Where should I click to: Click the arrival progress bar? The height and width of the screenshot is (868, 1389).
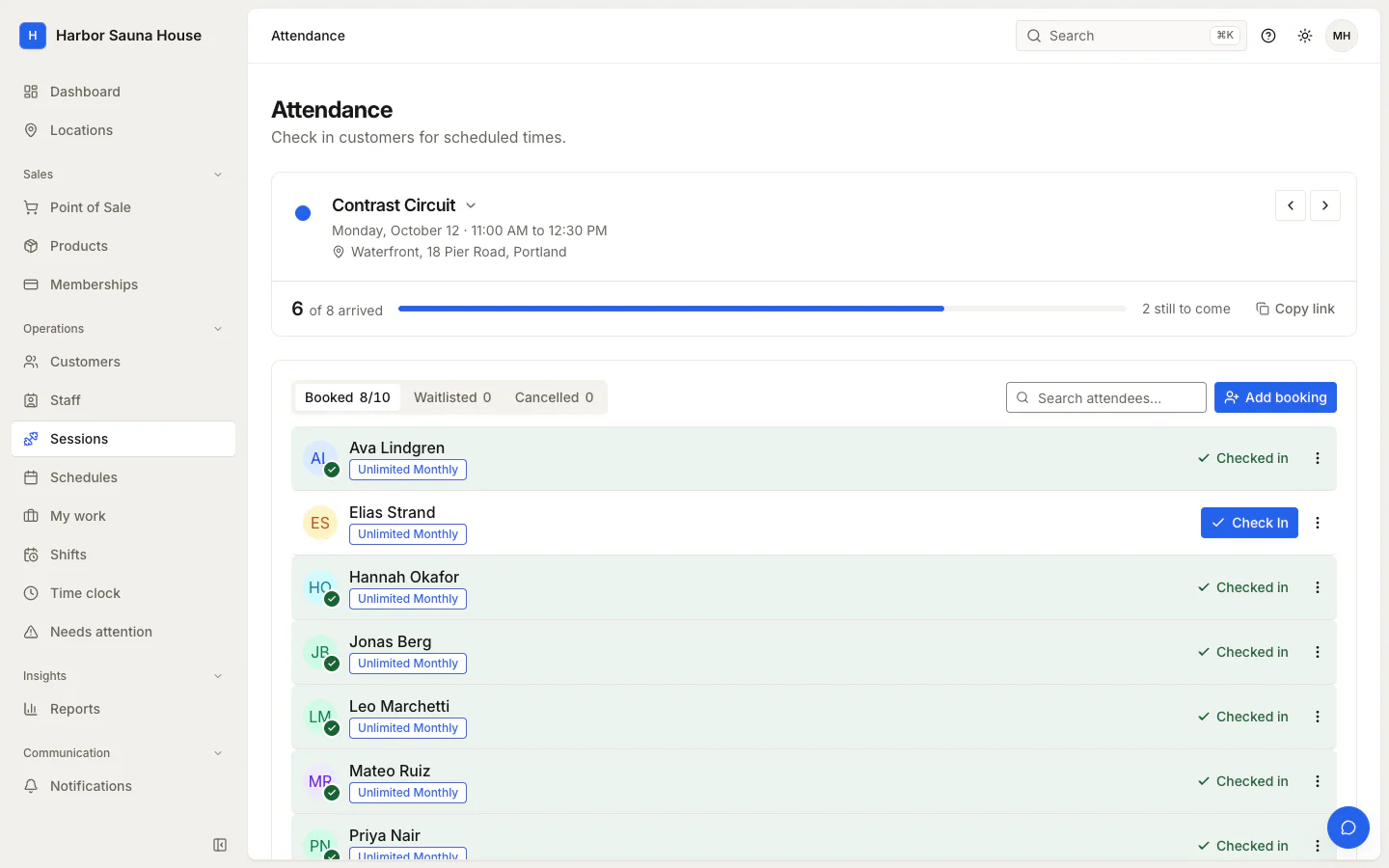[762, 309]
